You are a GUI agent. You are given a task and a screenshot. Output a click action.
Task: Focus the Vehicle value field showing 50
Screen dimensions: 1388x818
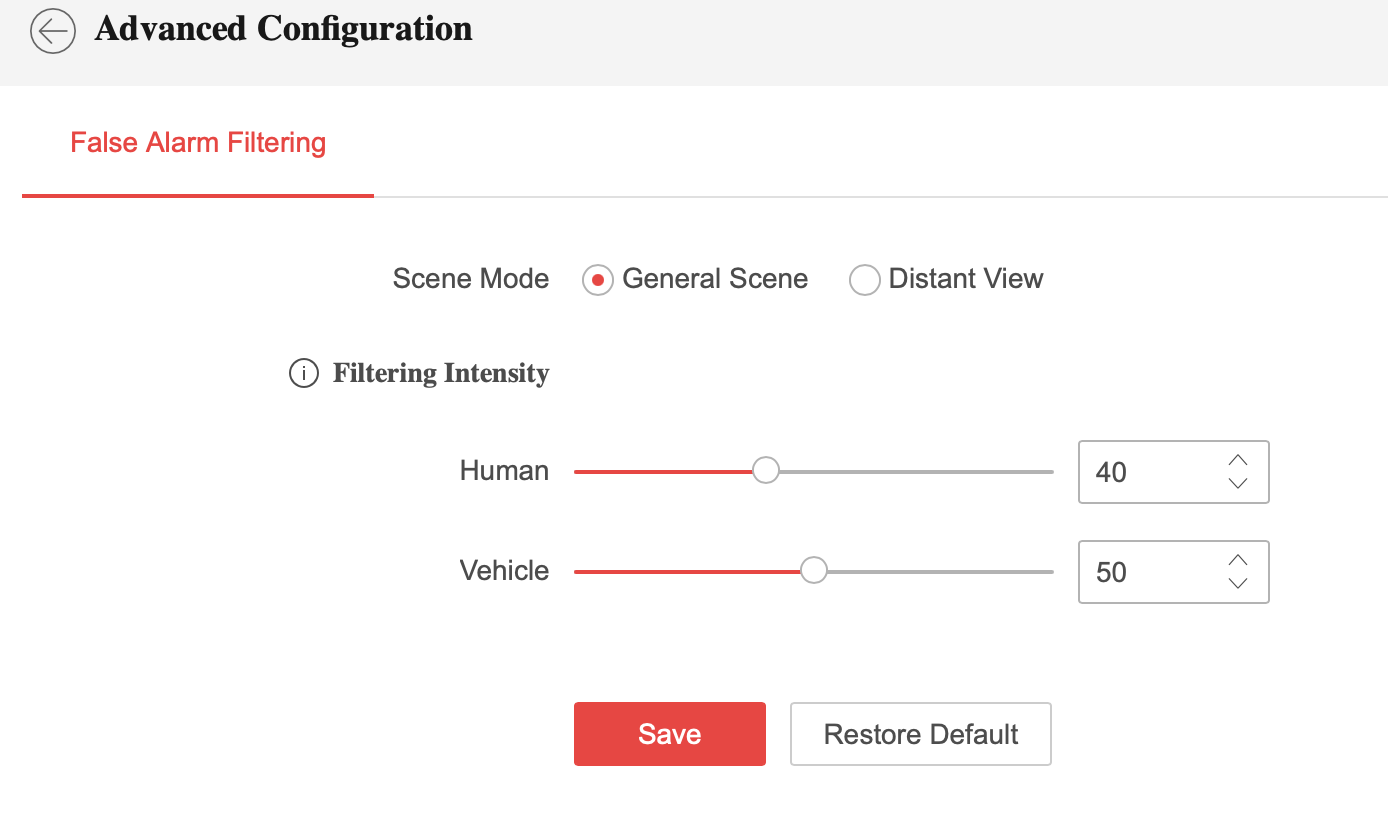[x=1150, y=572]
